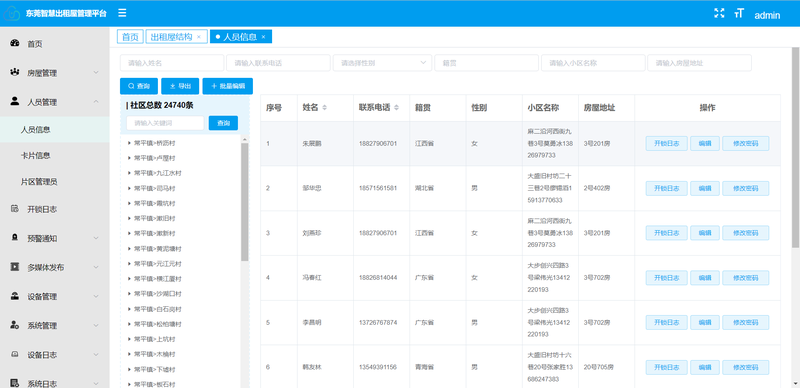The image size is (800, 388).
Task: Click 修改密码 button for 20号705房 row
Action: click(x=745, y=367)
